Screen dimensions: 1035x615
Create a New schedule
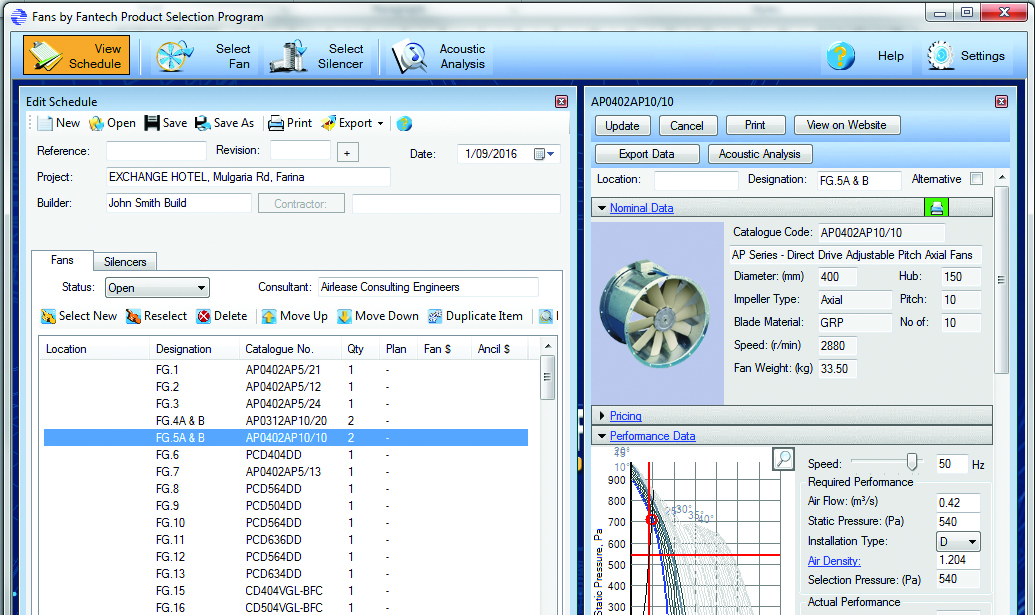58,123
